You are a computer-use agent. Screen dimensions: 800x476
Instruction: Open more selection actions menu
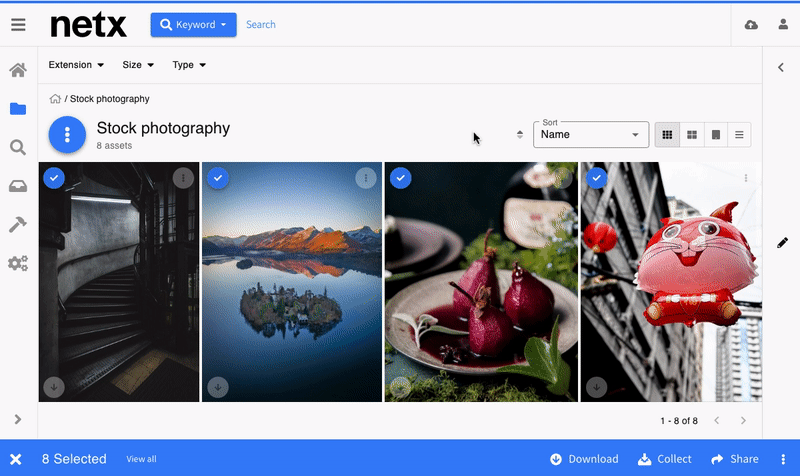click(783, 459)
